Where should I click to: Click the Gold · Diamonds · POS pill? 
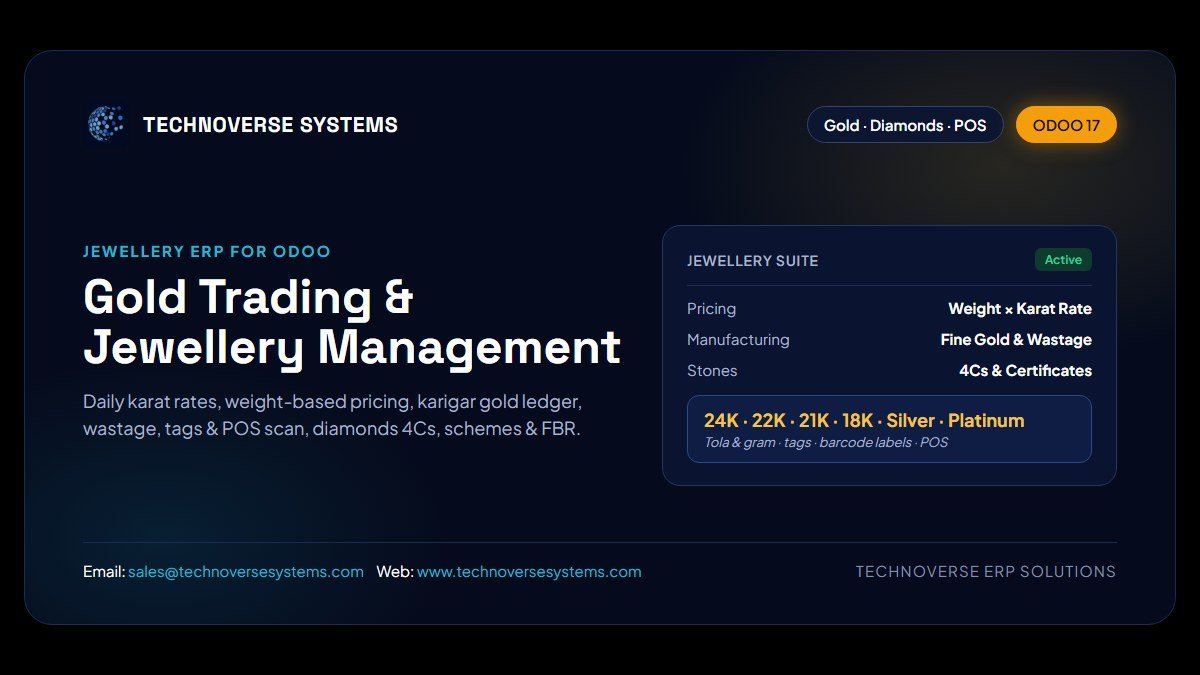click(x=905, y=125)
